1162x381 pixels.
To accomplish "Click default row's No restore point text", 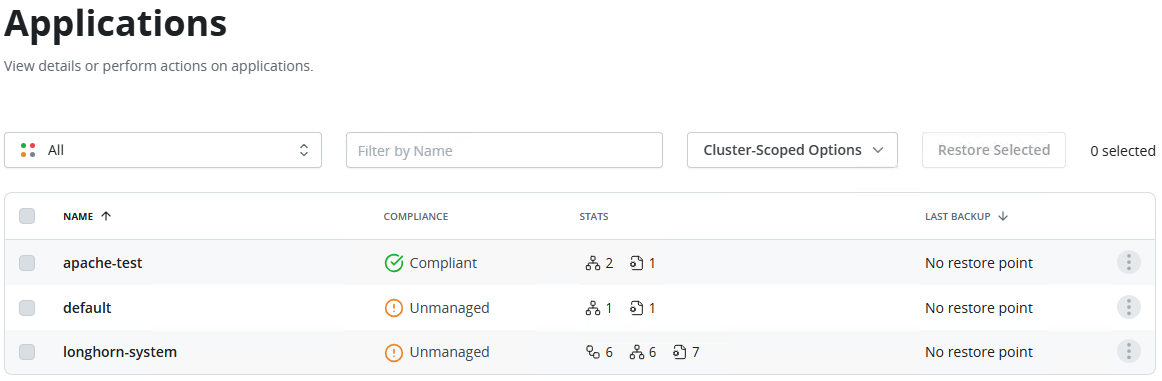I will coord(978,308).
